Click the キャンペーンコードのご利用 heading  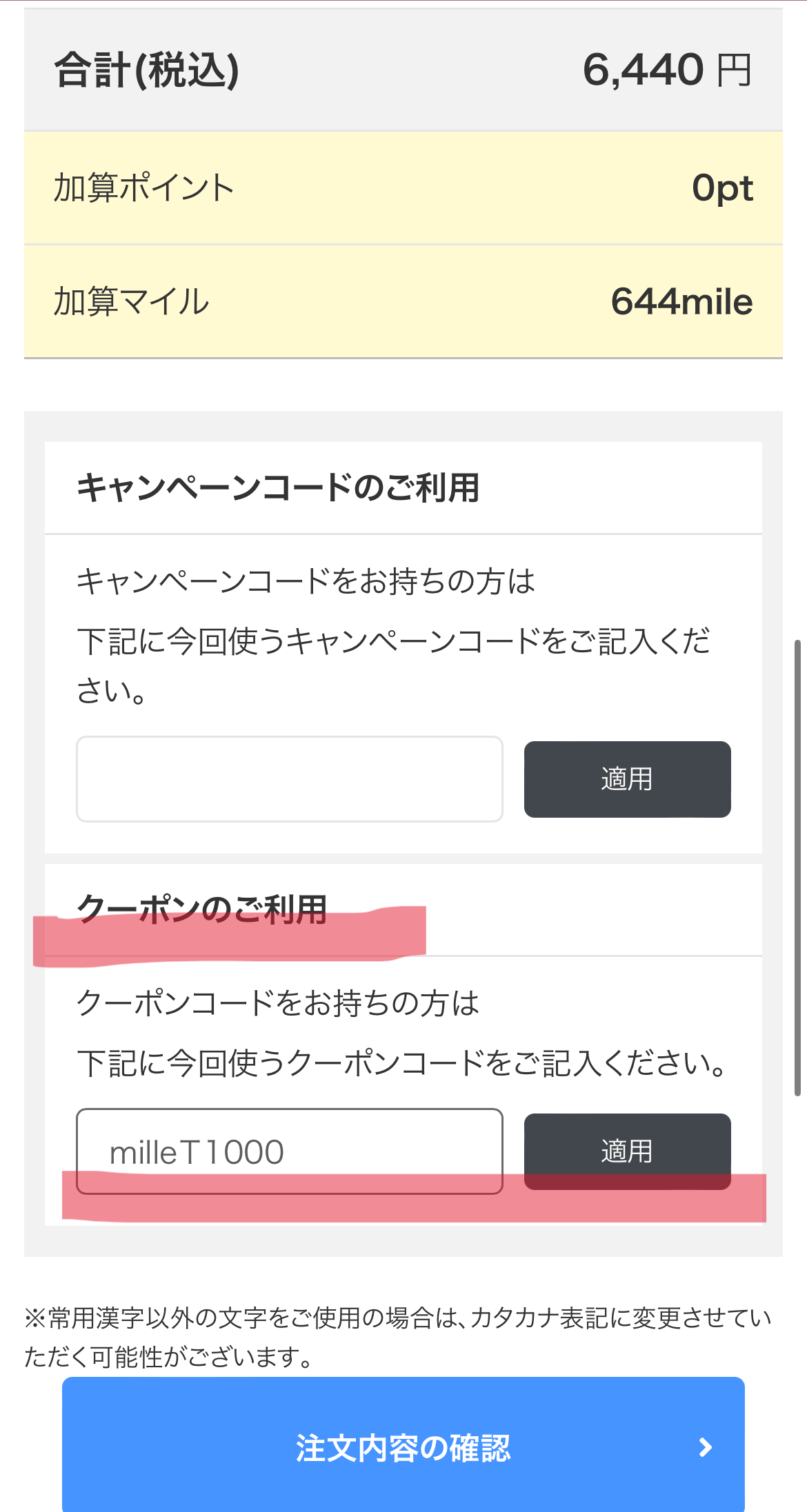click(x=278, y=487)
